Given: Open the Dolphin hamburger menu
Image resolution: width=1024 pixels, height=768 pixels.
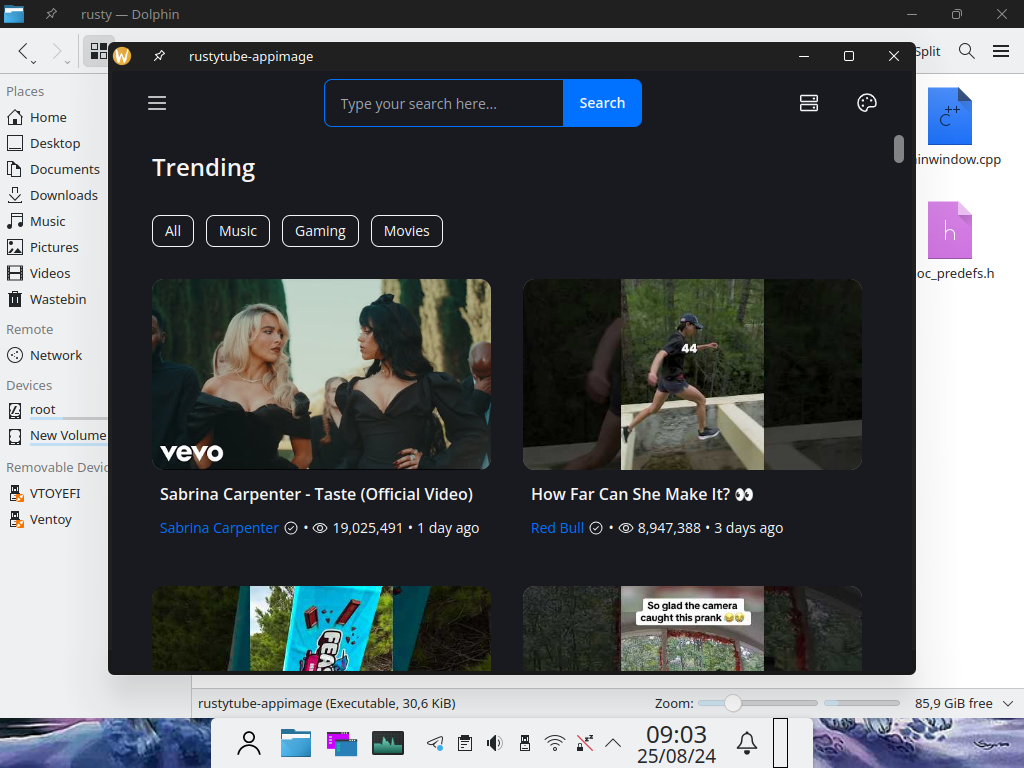Looking at the screenshot, I should click(x=1000, y=51).
